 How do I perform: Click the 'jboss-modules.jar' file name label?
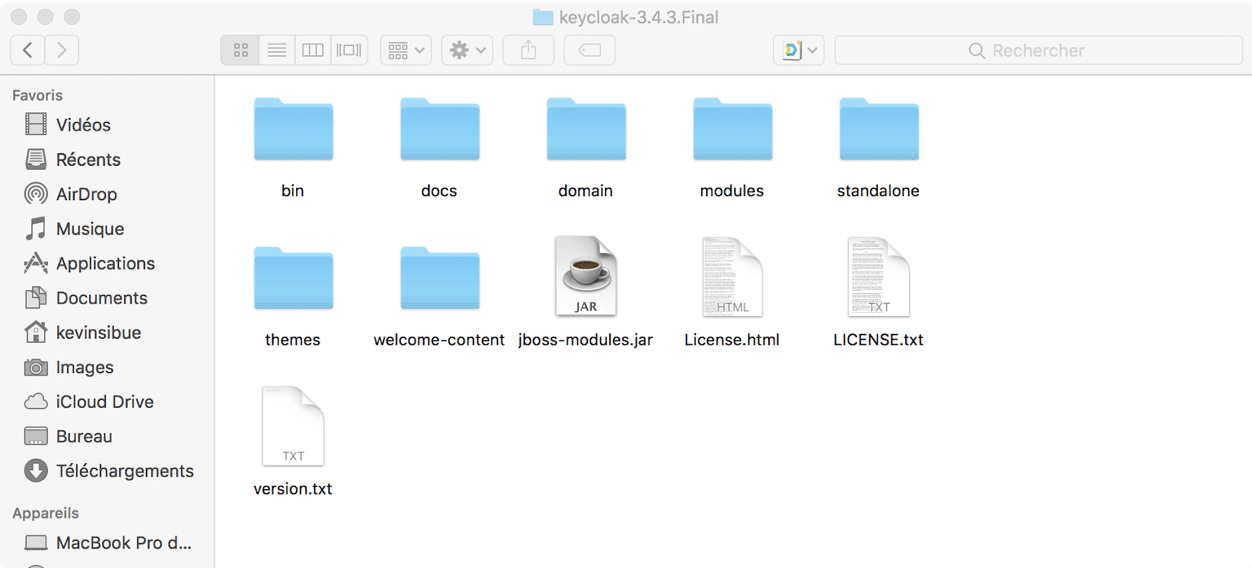586,340
